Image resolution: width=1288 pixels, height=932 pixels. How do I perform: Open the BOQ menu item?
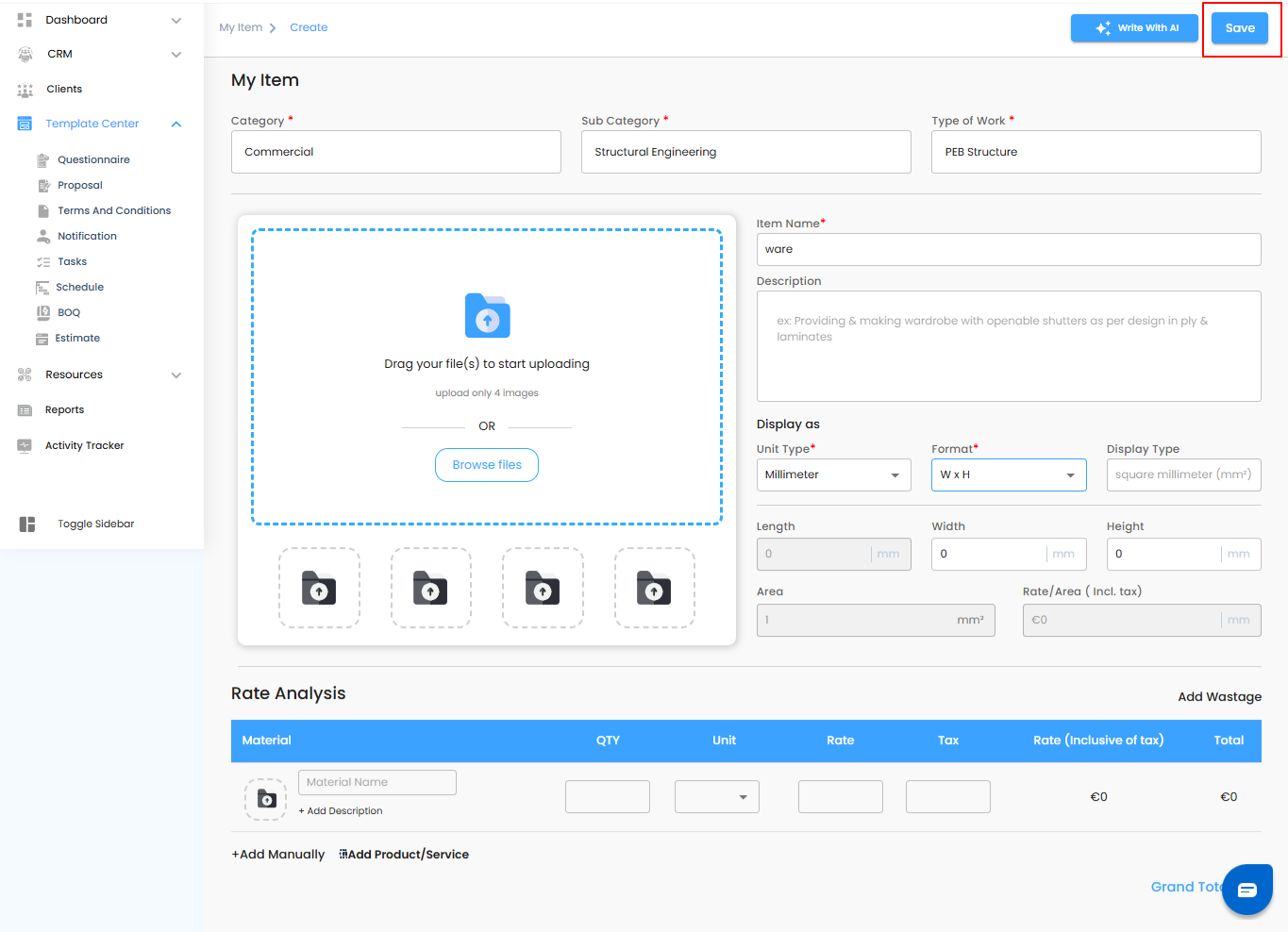point(69,313)
